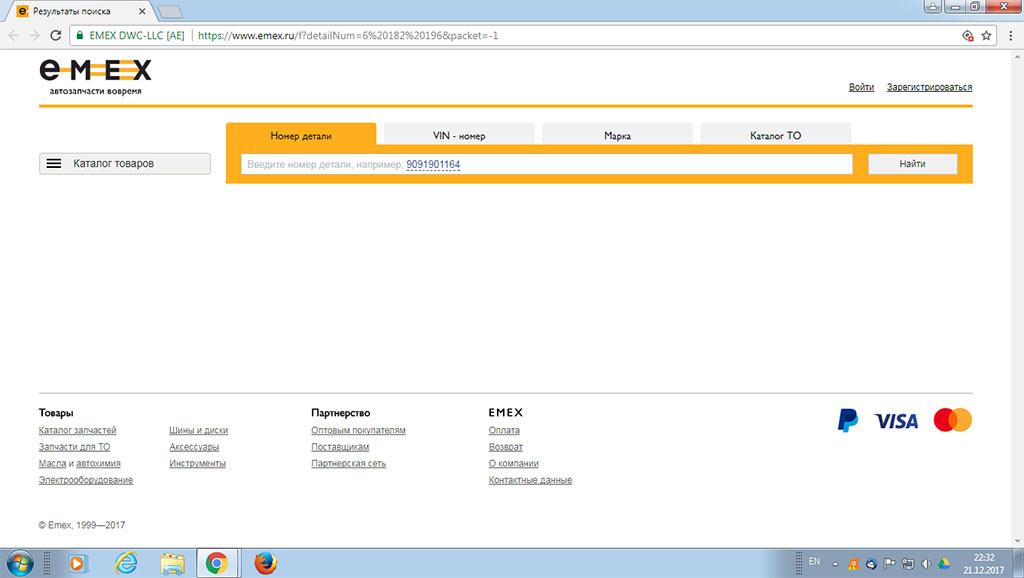Viewport: 1024px width, 578px height.
Task: Click the PayPal payment icon
Action: point(846,420)
